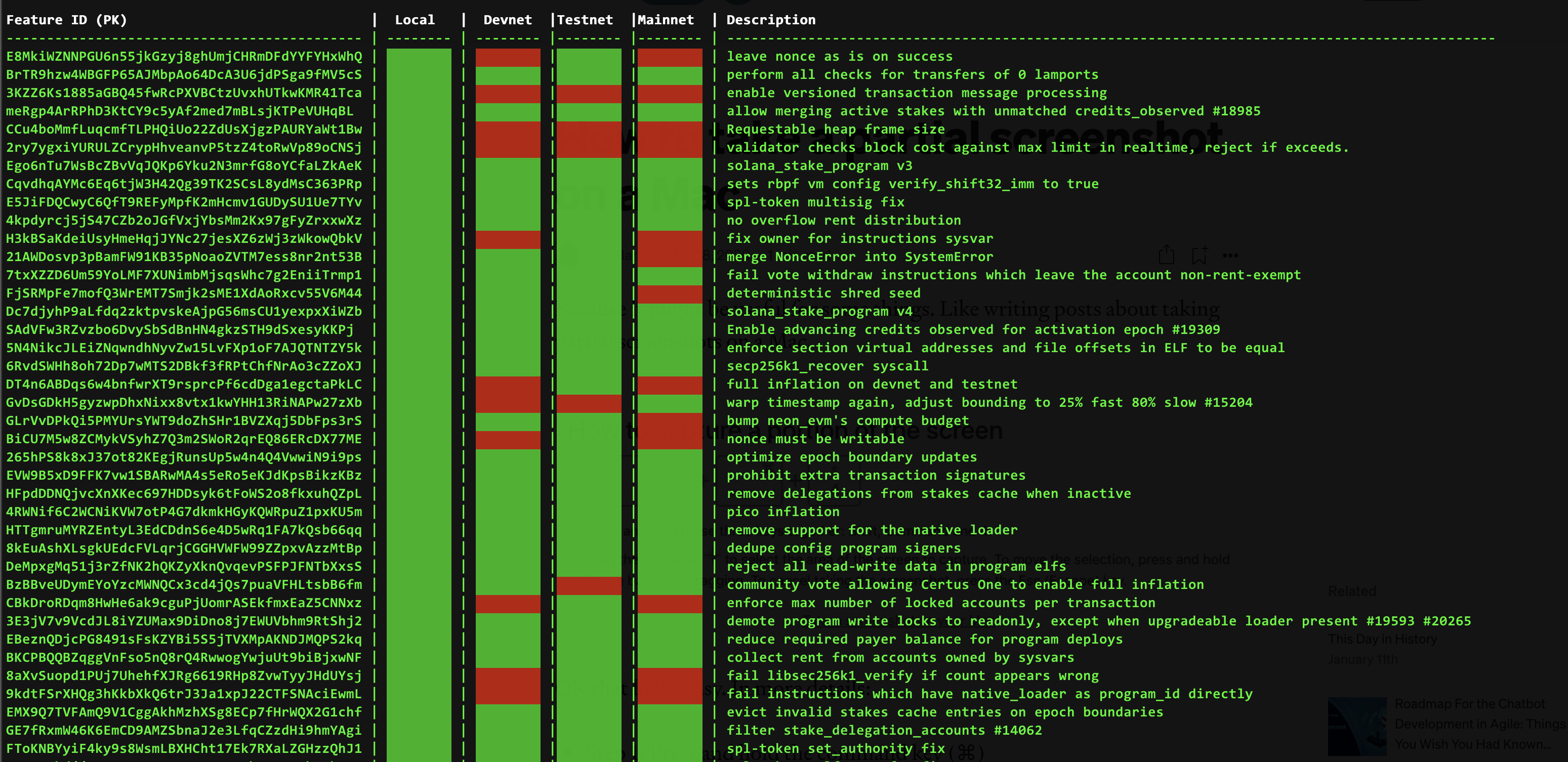Click the red Testnet cell in the BzBBveUDymEYoYzc row
This screenshot has height=762, width=1568.
[x=589, y=585]
